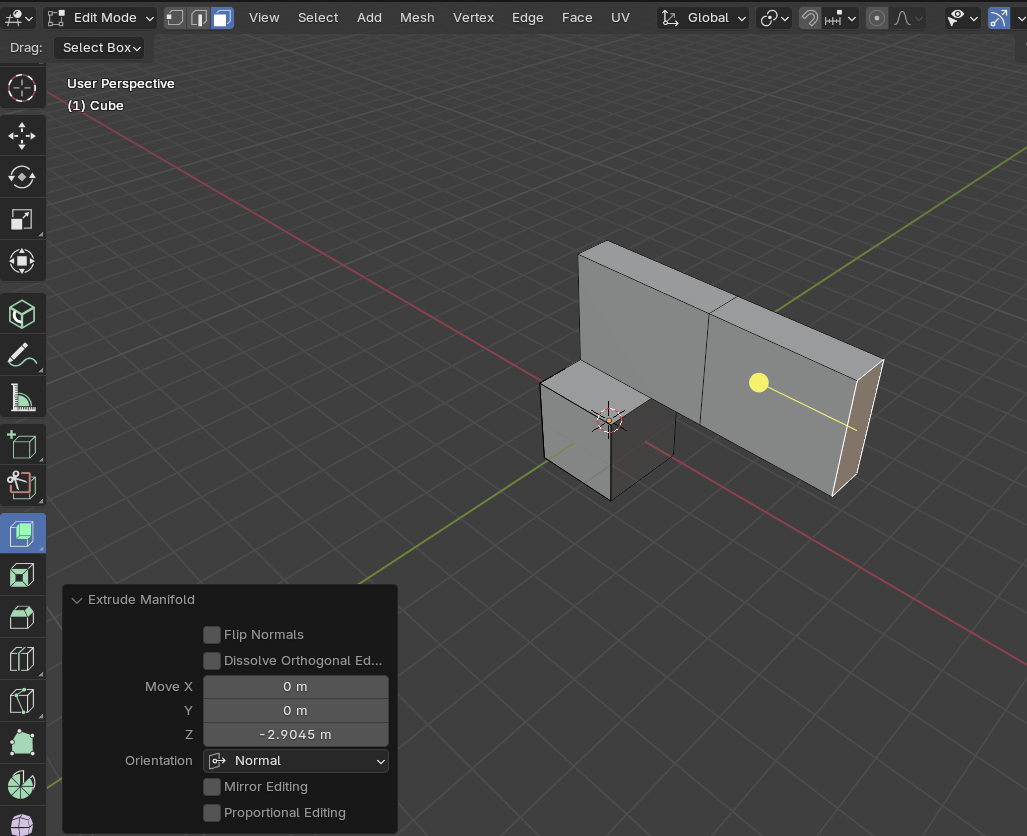Open the Select menu
Image resolution: width=1027 pixels, height=836 pixels.
pyautogui.click(x=318, y=18)
